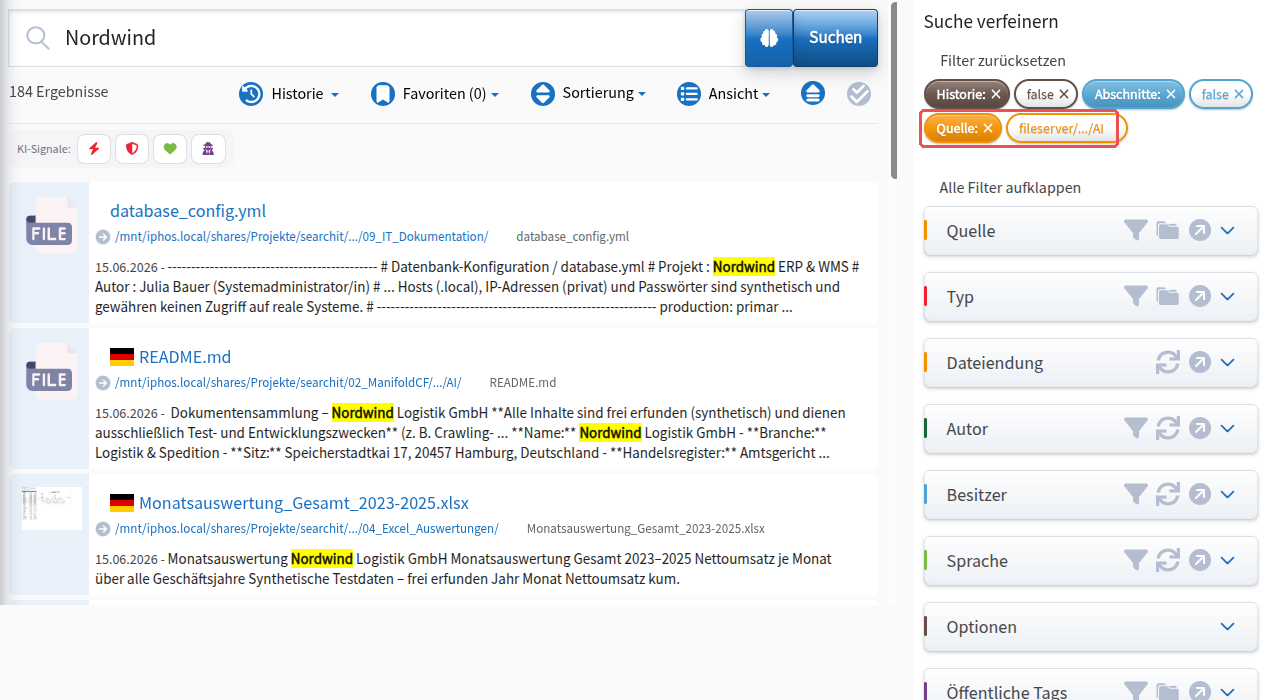Click the Suchen button

point(835,38)
